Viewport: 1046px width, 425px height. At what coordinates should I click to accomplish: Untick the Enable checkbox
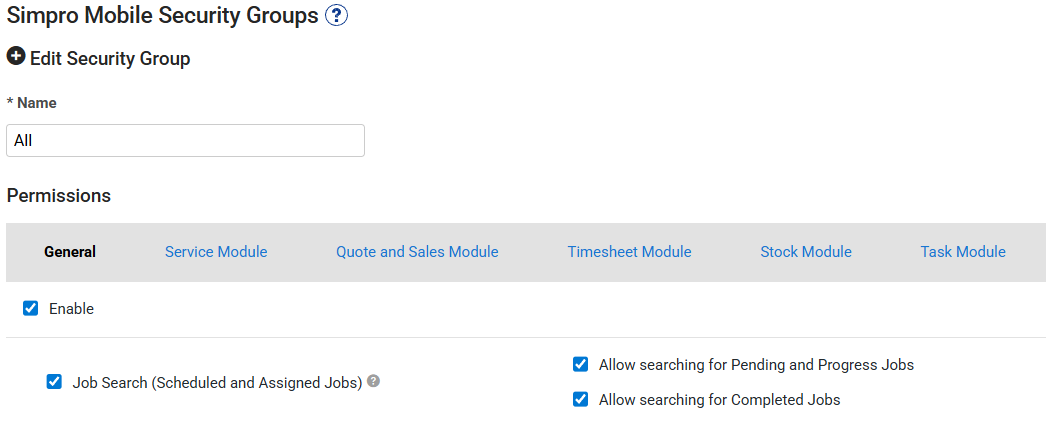[31, 309]
